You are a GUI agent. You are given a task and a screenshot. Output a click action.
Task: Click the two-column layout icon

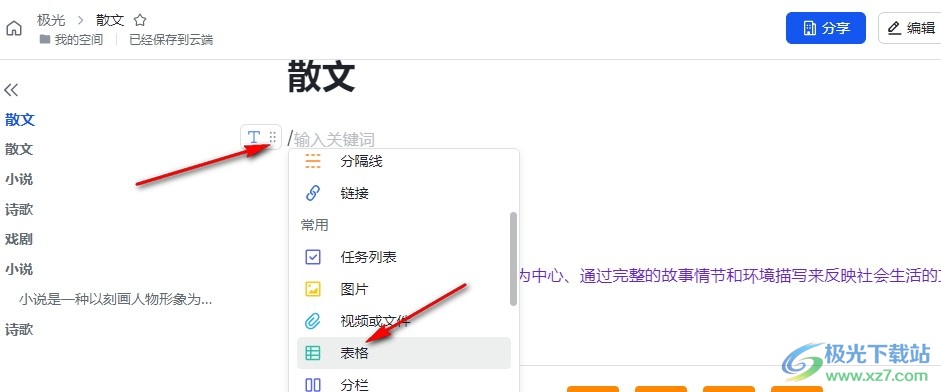pyautogui.click(x=313, y=385)
